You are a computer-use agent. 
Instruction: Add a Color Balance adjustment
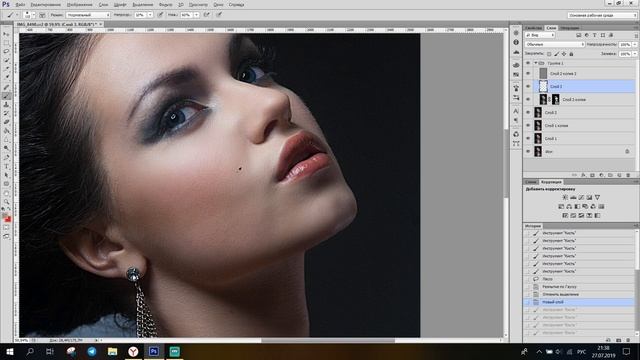(x=569, y=207)
